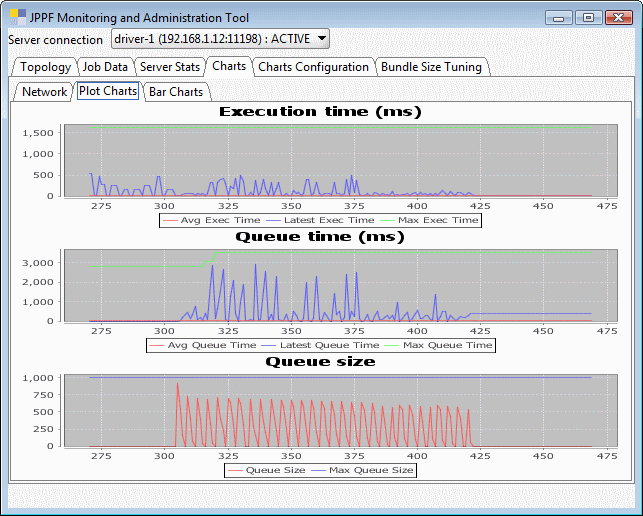Image resolution: width=643 pixels, height=516 pixels.
Task: Click the Queue size chart plot
Action: click(340, 410)
